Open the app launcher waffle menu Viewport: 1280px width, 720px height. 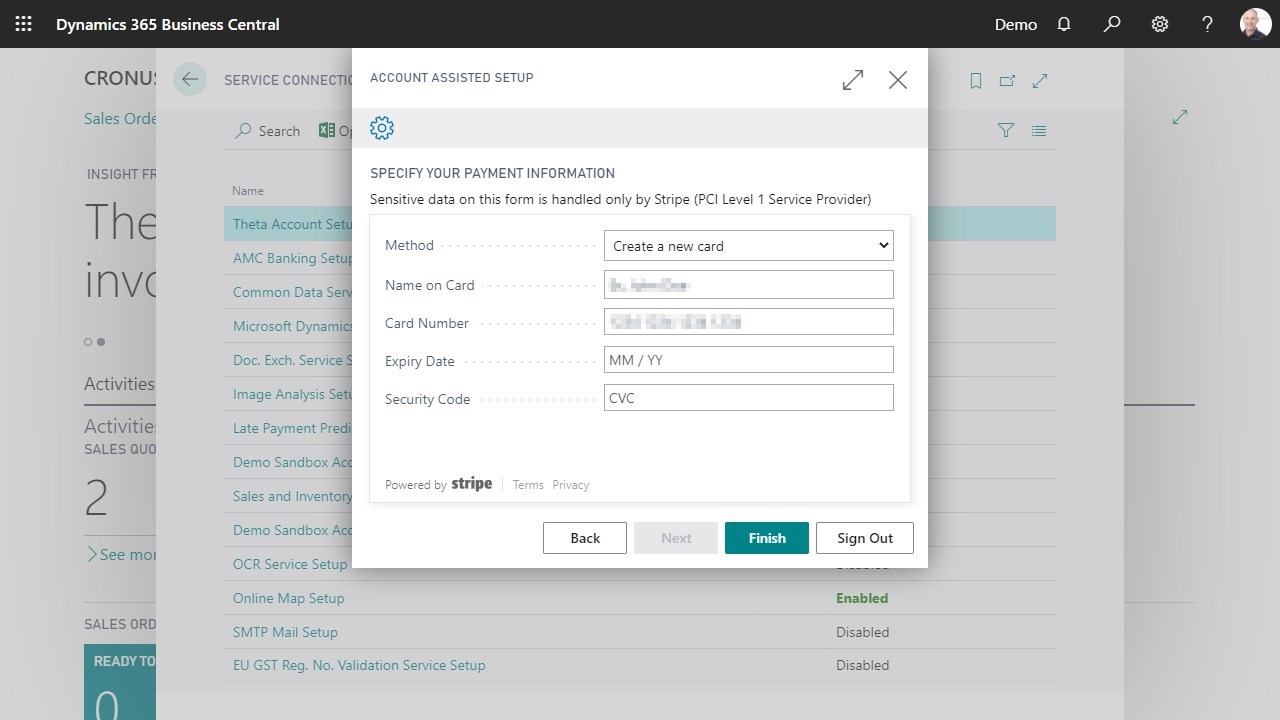24,24
